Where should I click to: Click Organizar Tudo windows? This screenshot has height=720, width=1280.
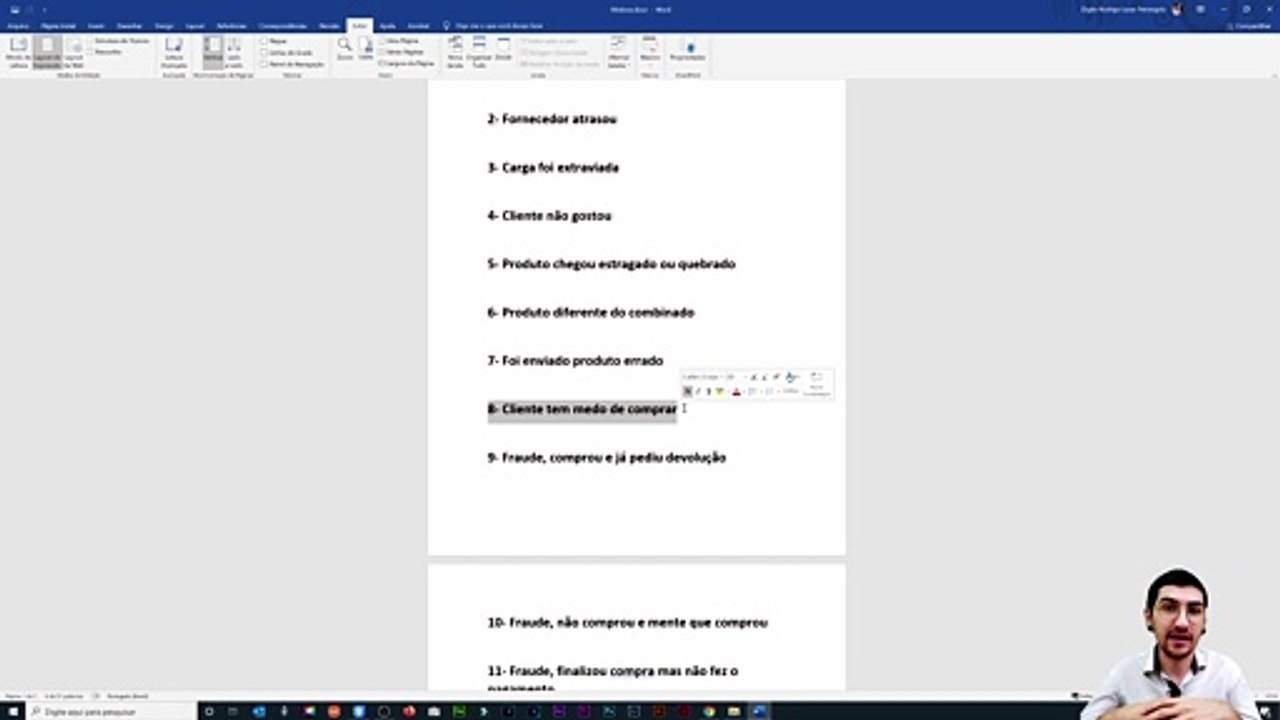pyautogui.click(x=479, y=52)
